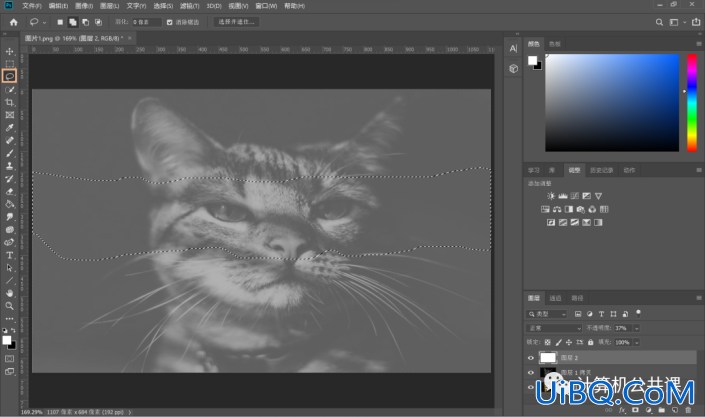This screenshot has width=705, height=417.
Task: Enable New Selection mode
Action: click(x=60, y=22)
